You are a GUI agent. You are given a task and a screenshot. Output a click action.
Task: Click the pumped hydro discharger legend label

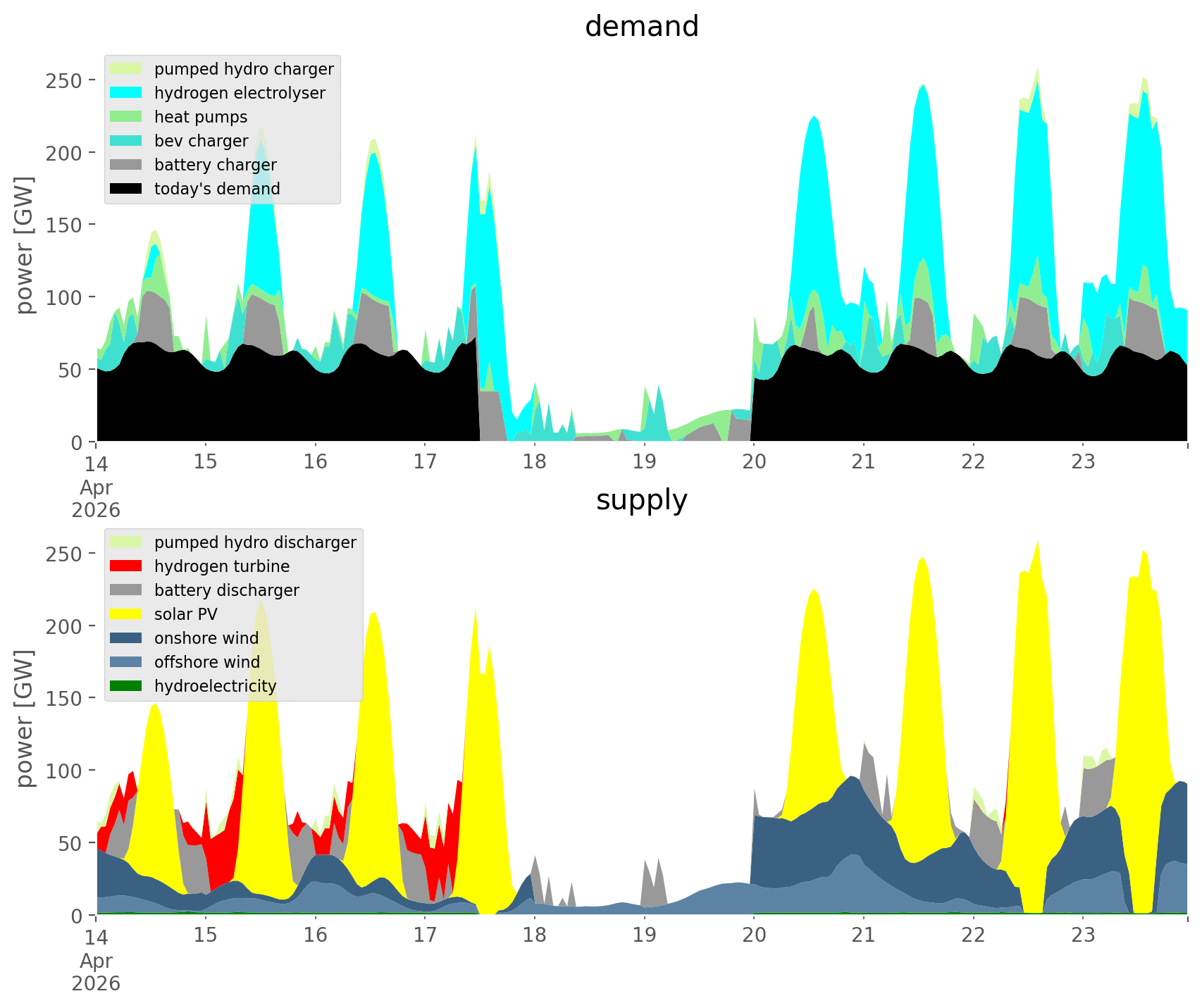click(x=255, y=542)
